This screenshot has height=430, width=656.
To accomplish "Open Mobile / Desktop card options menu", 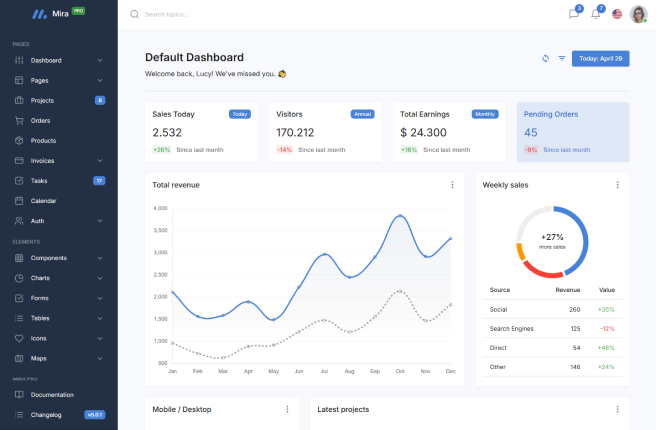I will point(287,409).
